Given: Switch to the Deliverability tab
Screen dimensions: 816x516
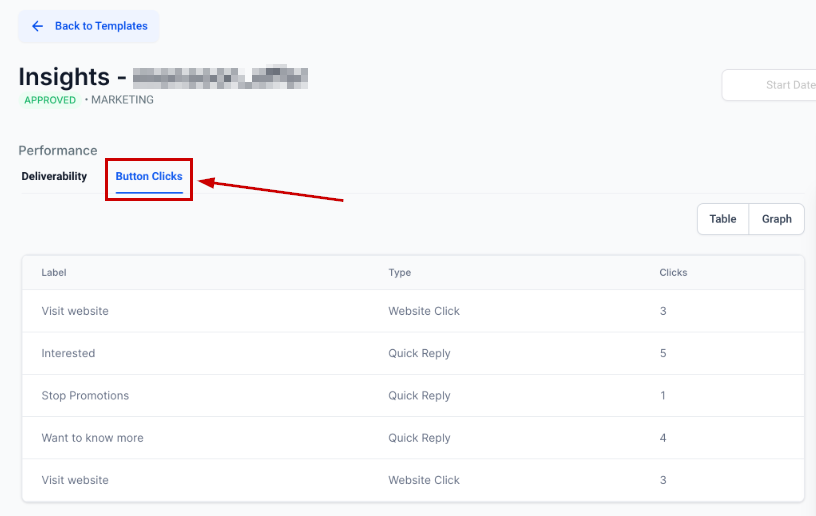Looking at the screenshot, I should point(54,177).
